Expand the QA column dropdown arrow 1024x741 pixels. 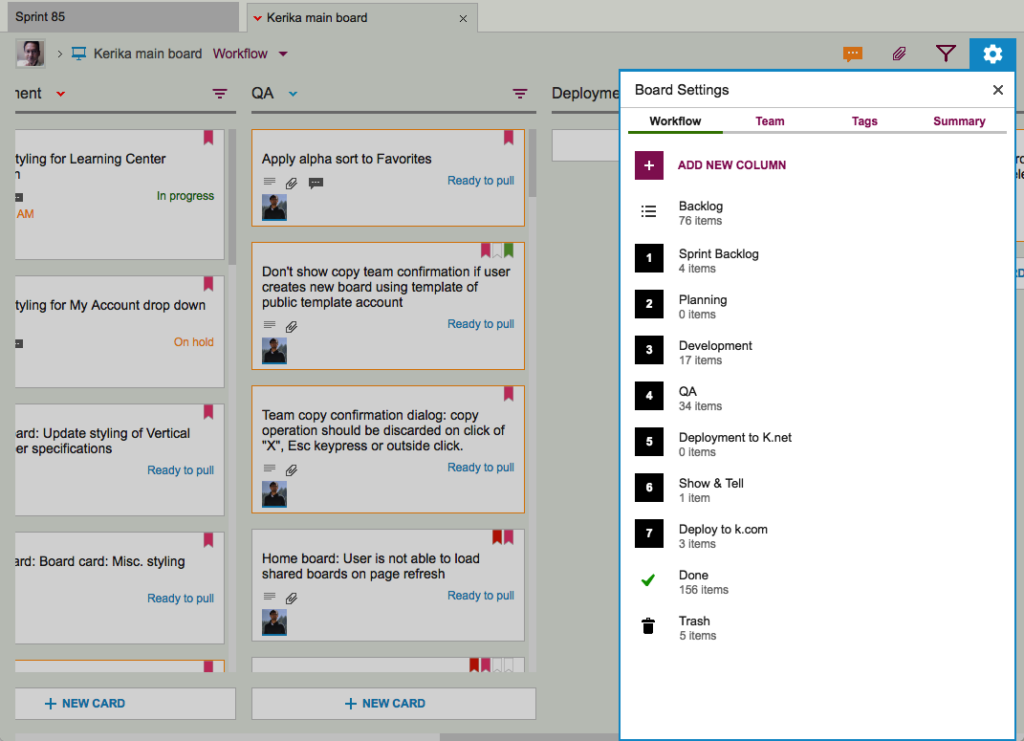293,94
